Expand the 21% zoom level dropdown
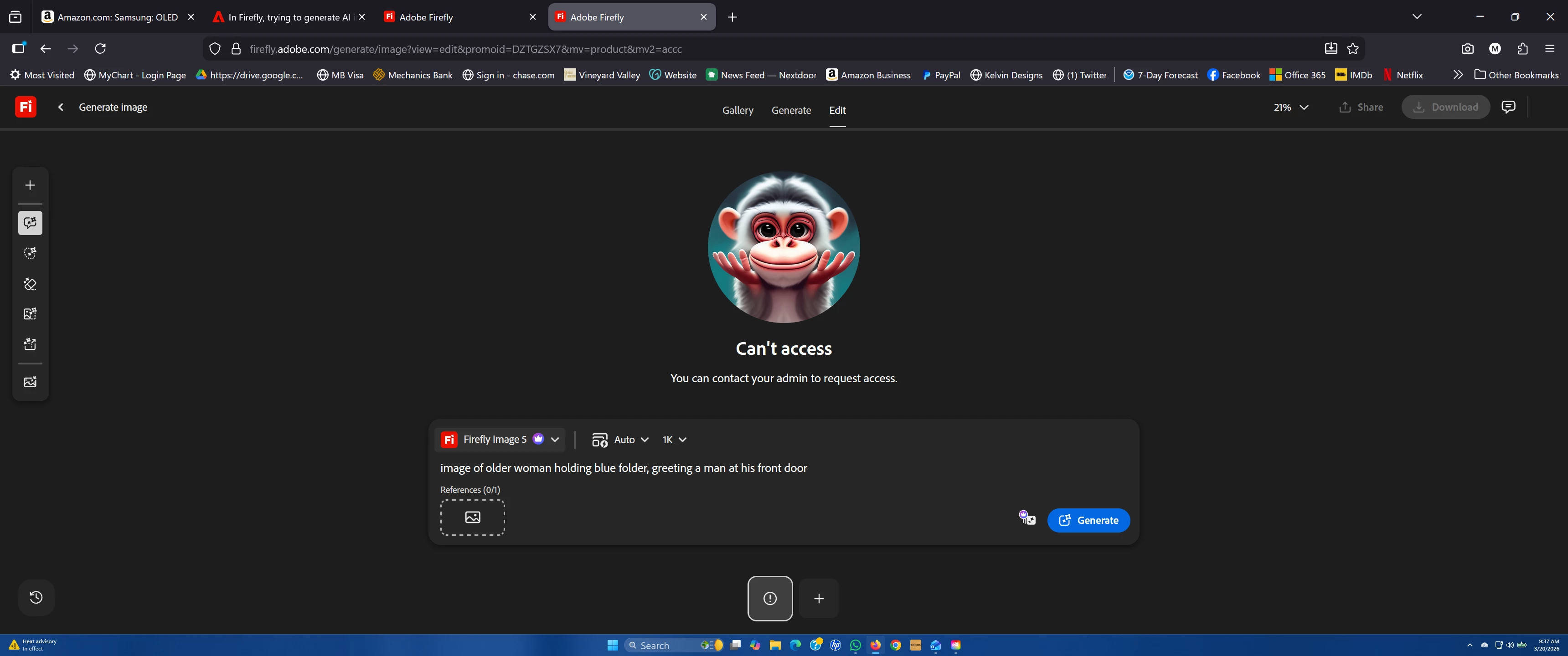 [x=1290, y=107]
